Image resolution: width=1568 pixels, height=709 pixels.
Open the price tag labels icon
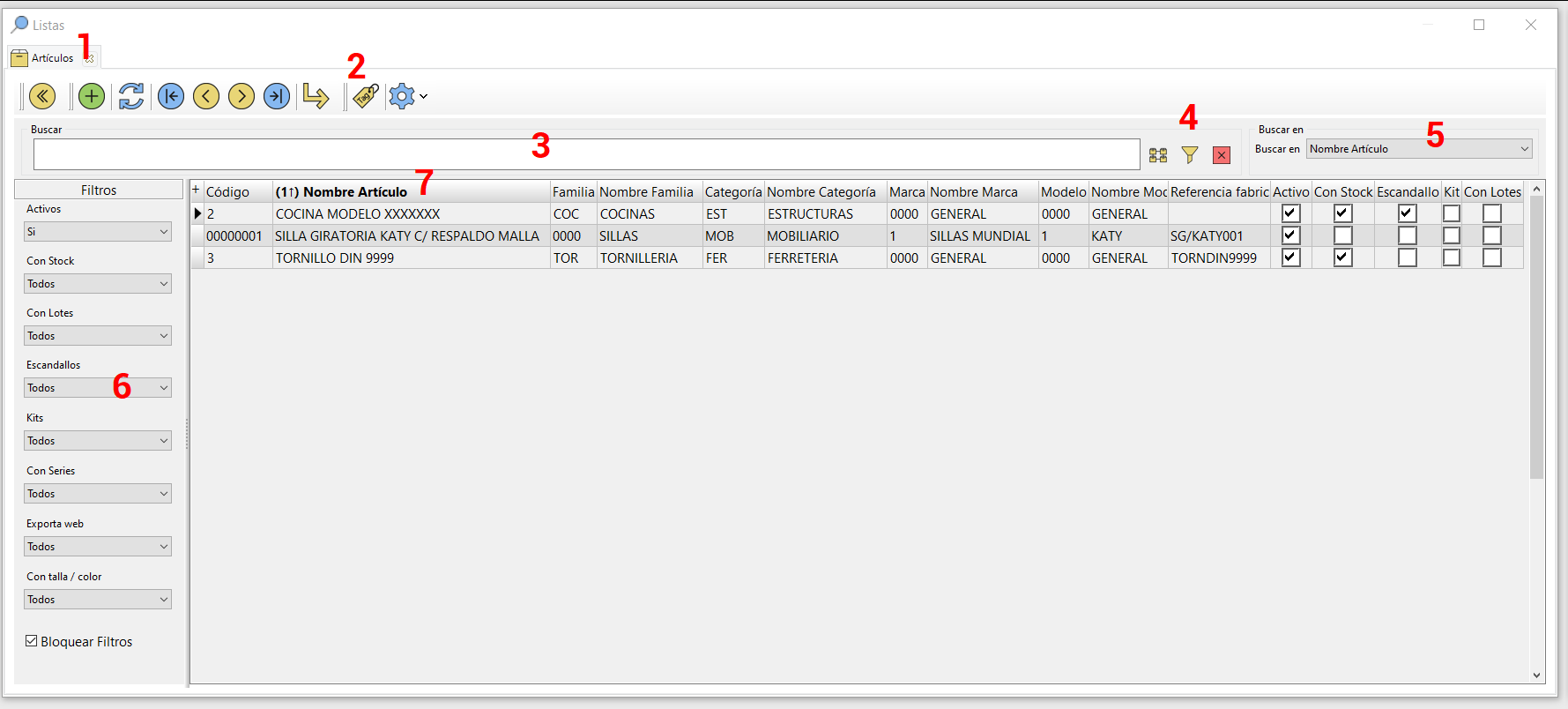point(366,96)
